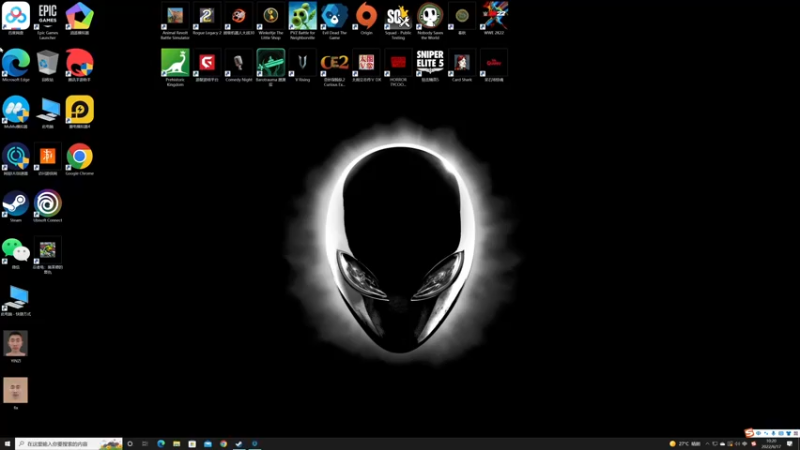Launch the yellow LDPlayer emulator shortcut
This screenshot has height=450, width=800.
click(x=80, y=111)
